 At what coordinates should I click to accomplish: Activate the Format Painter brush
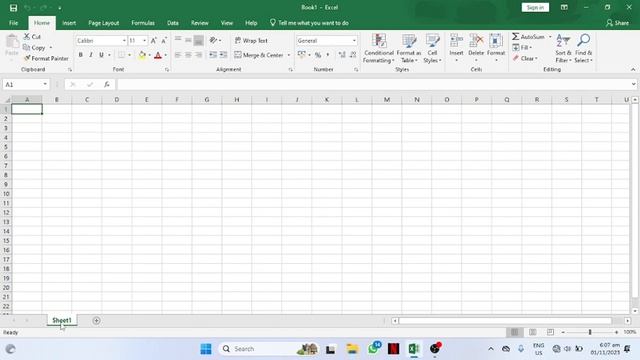[x=46, y=58]
